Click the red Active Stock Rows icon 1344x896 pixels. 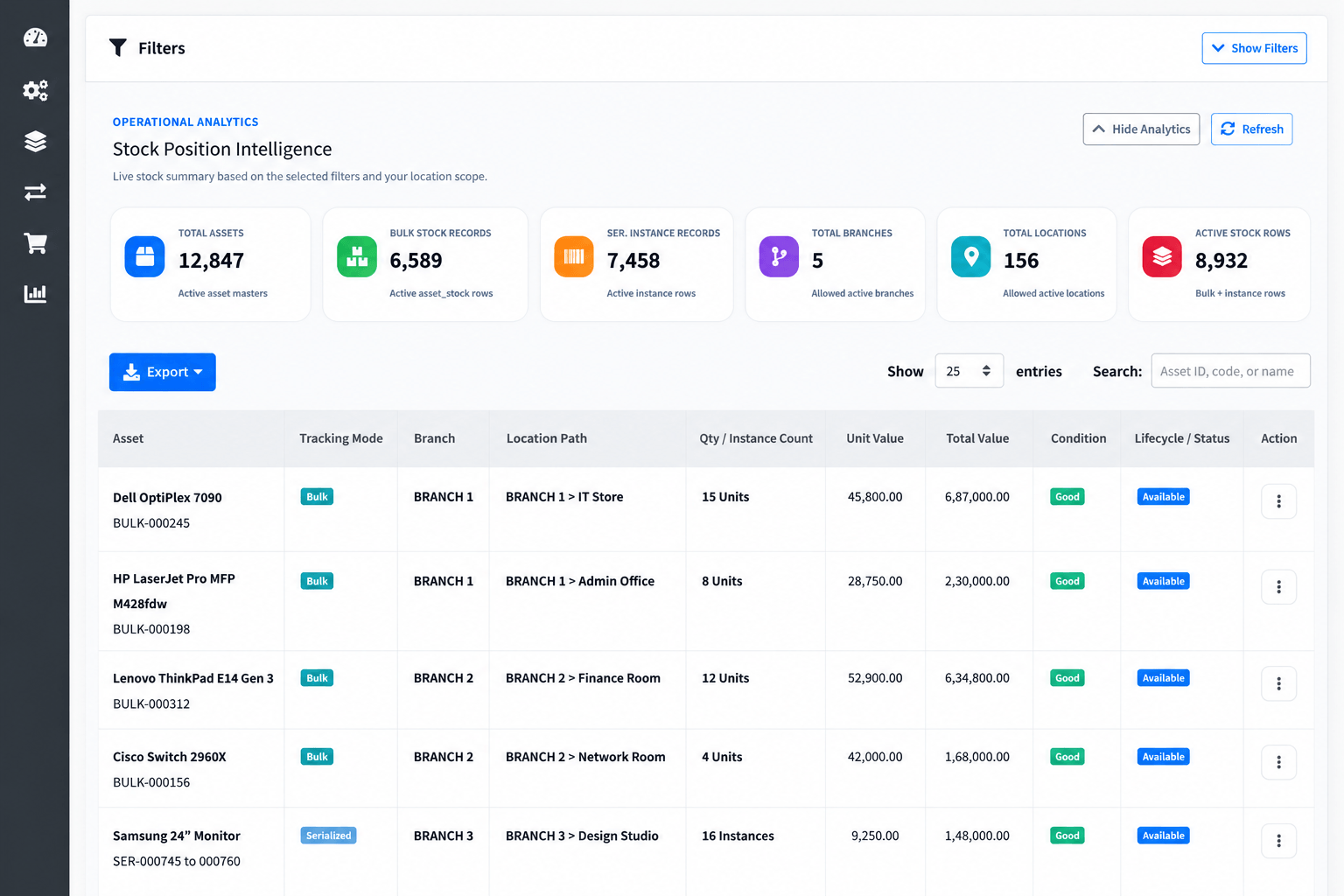(x=1162, y=257)
